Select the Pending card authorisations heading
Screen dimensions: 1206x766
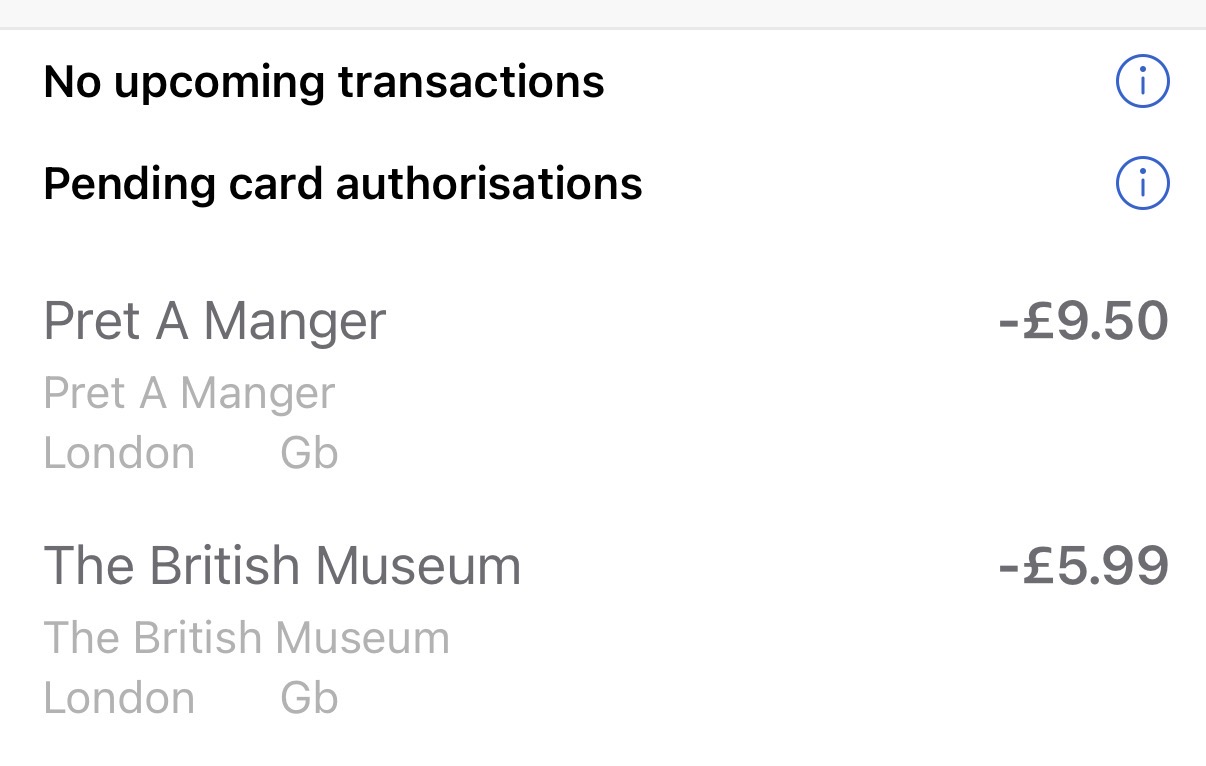point(343,184)
